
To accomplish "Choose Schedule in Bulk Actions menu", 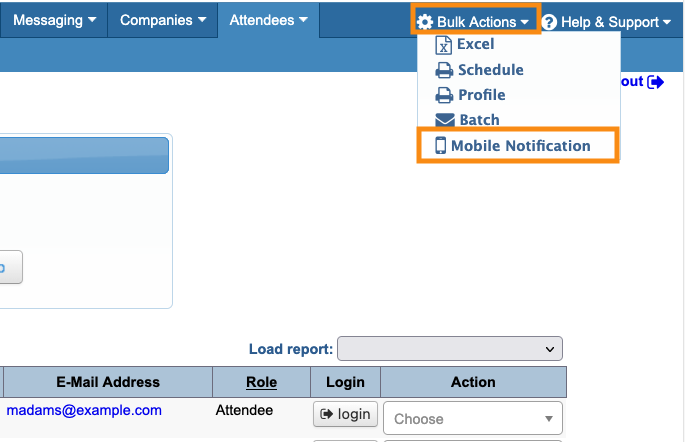I will click(x=490, y=70).
